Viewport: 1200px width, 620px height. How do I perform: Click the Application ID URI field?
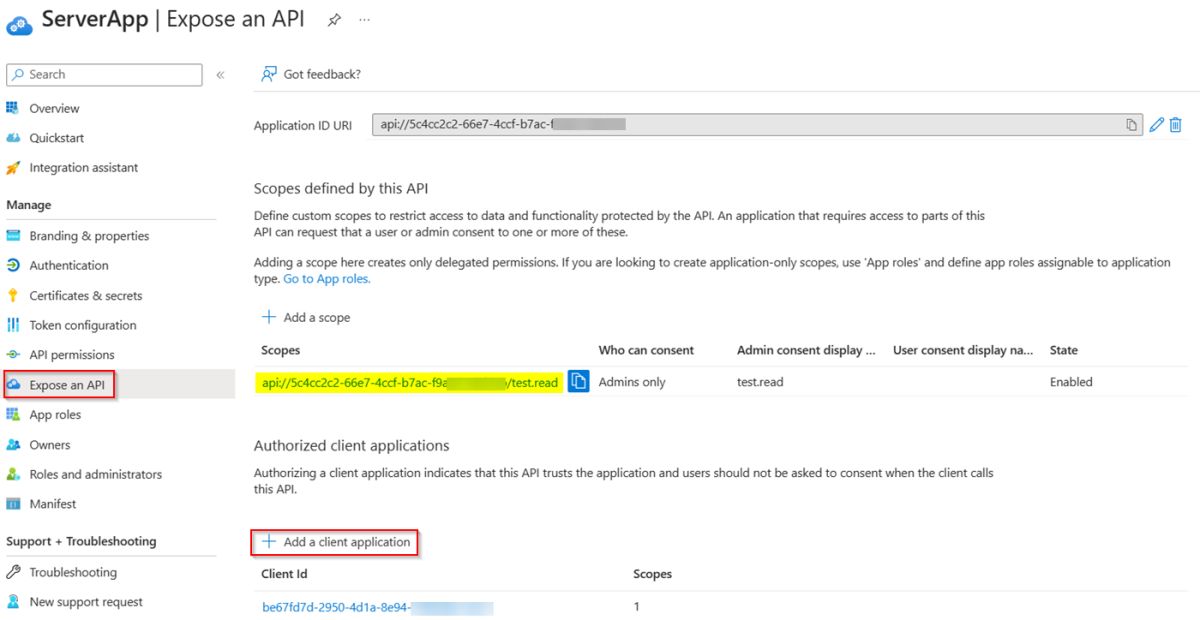(757, 125)
